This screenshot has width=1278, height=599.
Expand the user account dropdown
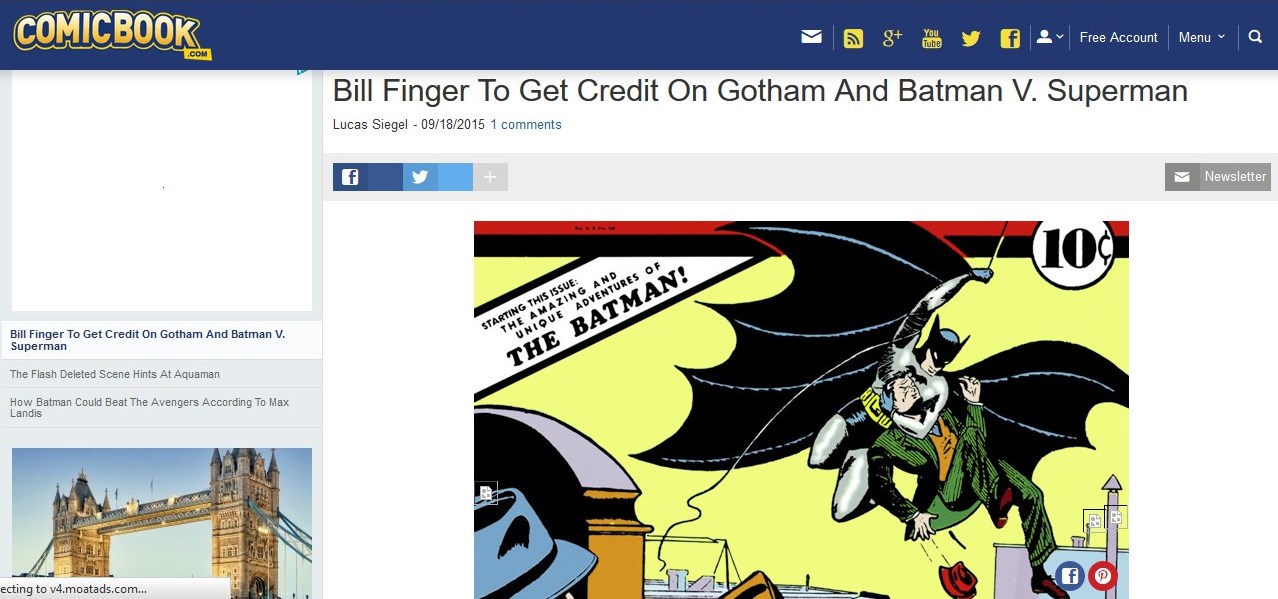(1049, 37)
